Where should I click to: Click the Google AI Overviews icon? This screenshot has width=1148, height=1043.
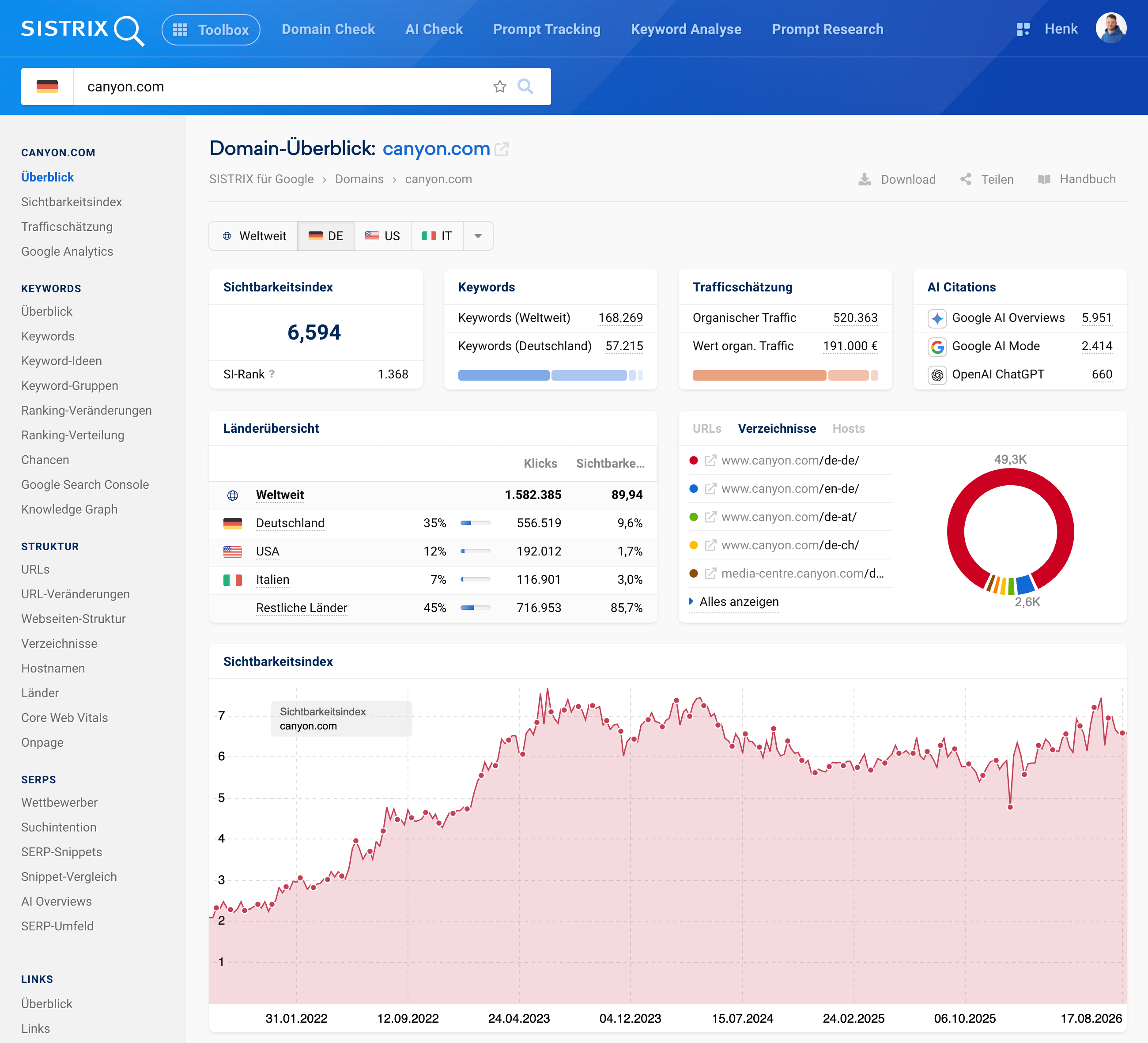[937, 318]
